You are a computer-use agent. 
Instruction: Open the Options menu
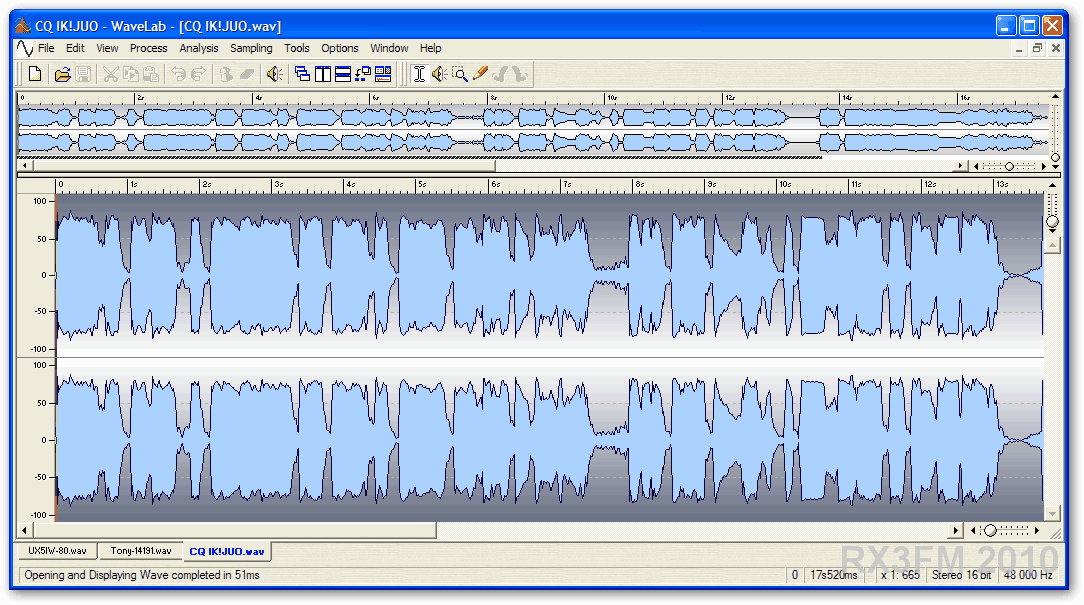point(339,48)
